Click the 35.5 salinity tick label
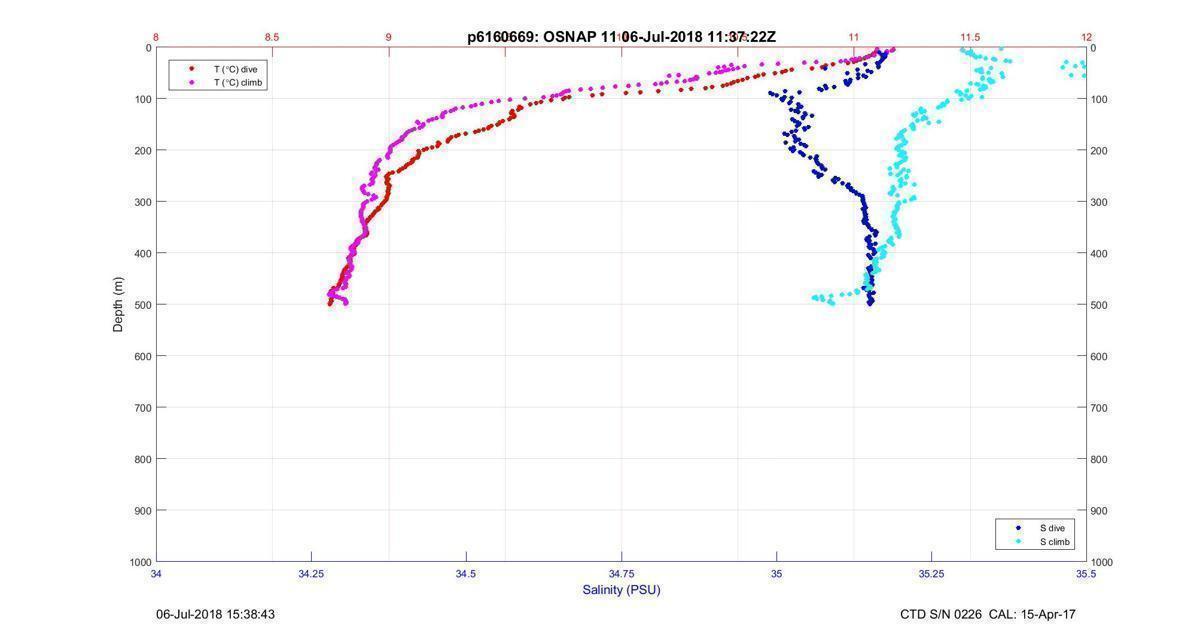This screenshot has width=1200, height=632. pos(1086,574)
